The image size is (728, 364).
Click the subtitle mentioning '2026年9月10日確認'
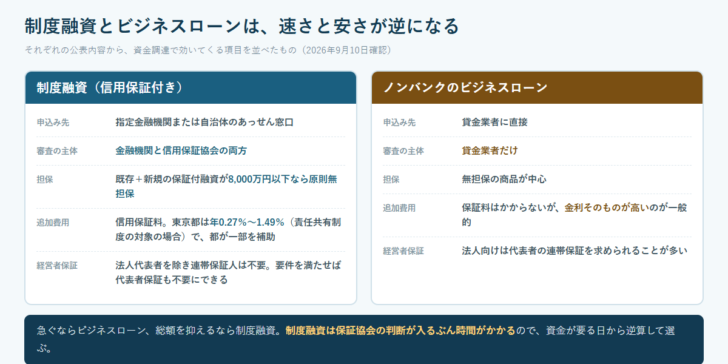click(208, 50)
